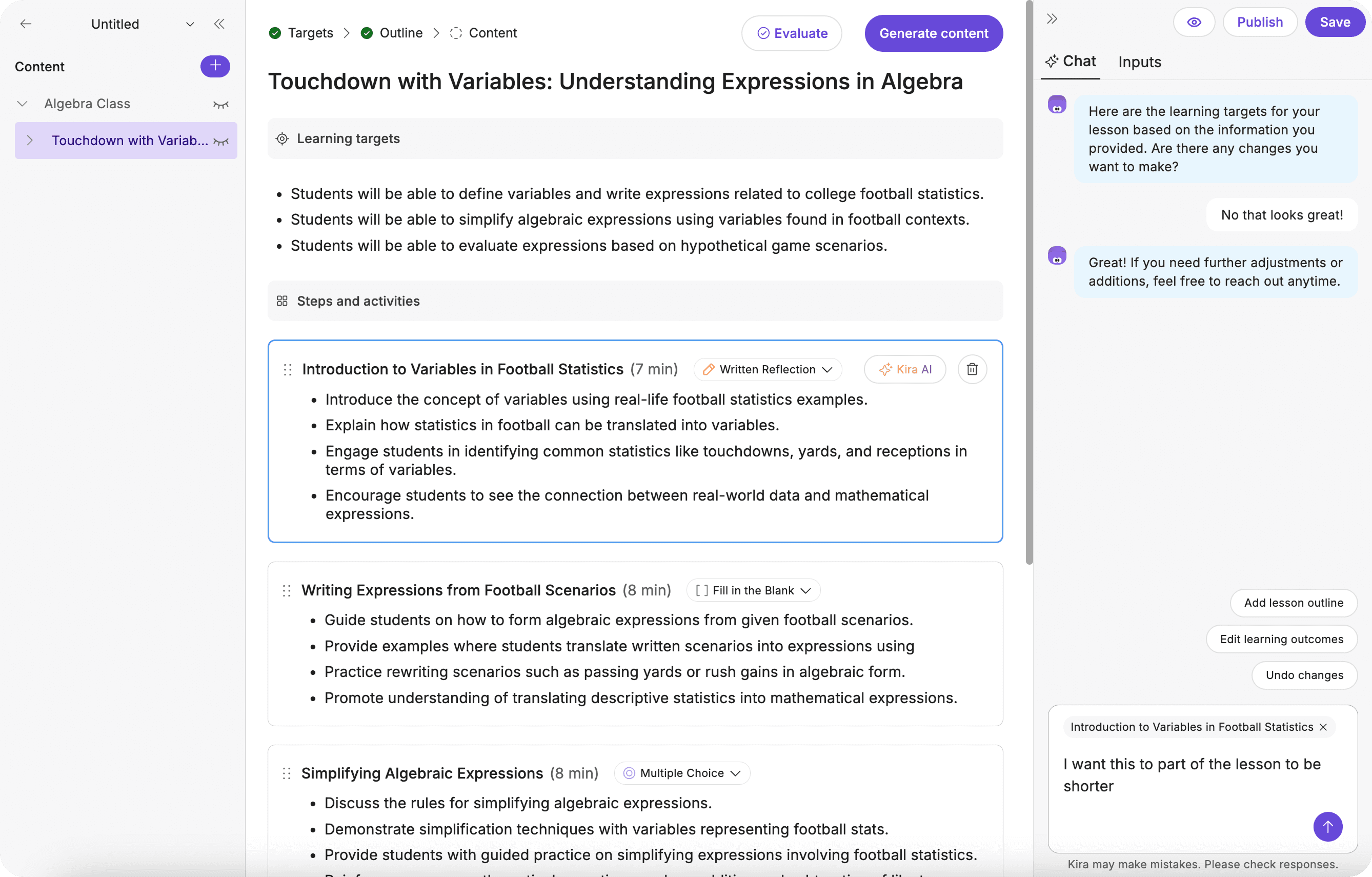Click the Generate content button

point(933,33)
